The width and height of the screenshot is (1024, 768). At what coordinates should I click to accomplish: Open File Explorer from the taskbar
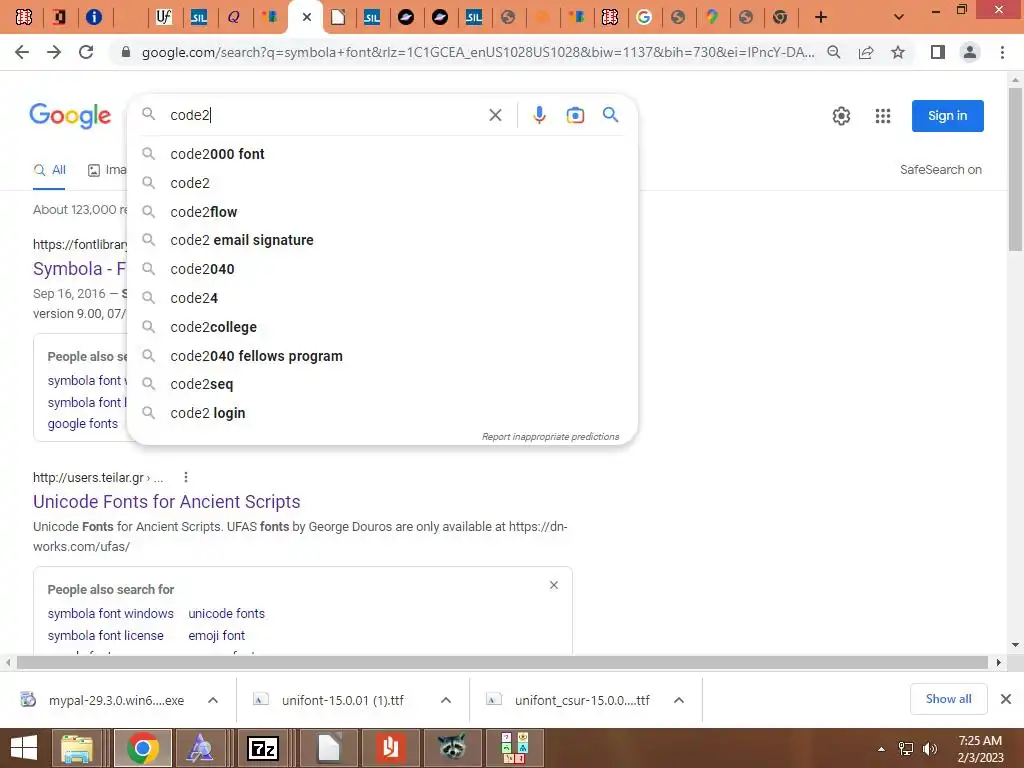tap(77, 748)
